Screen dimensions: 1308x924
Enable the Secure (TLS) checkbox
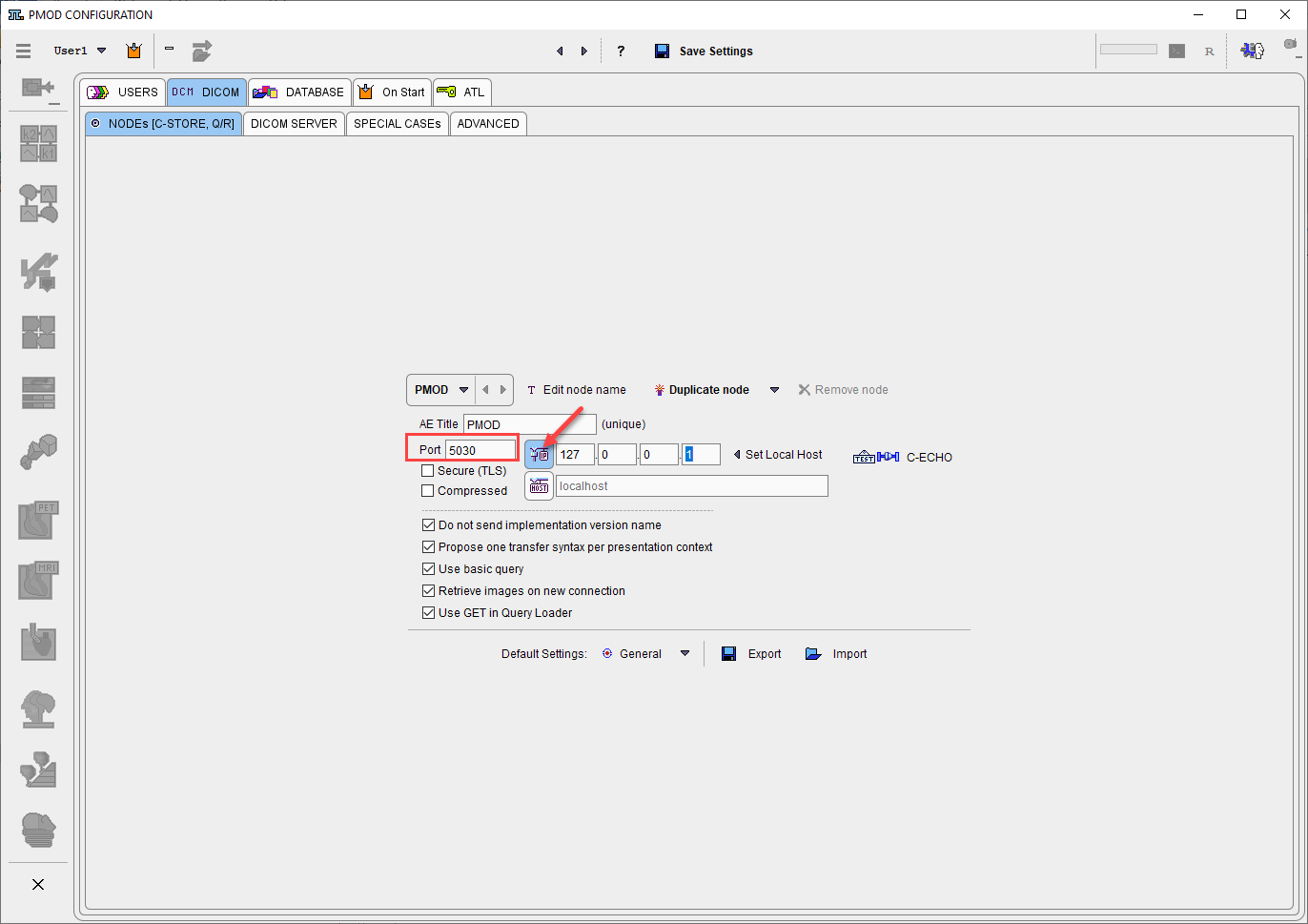(428, 471)
